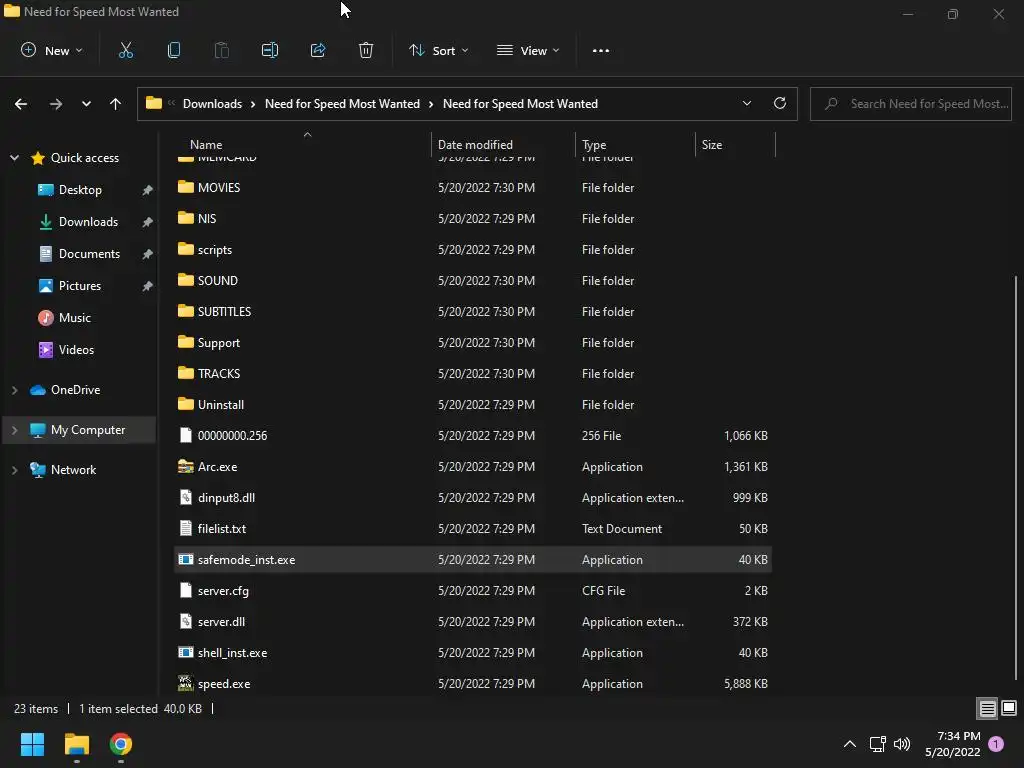
Task: Open Documents in Quick access
Action: [89, 253]
